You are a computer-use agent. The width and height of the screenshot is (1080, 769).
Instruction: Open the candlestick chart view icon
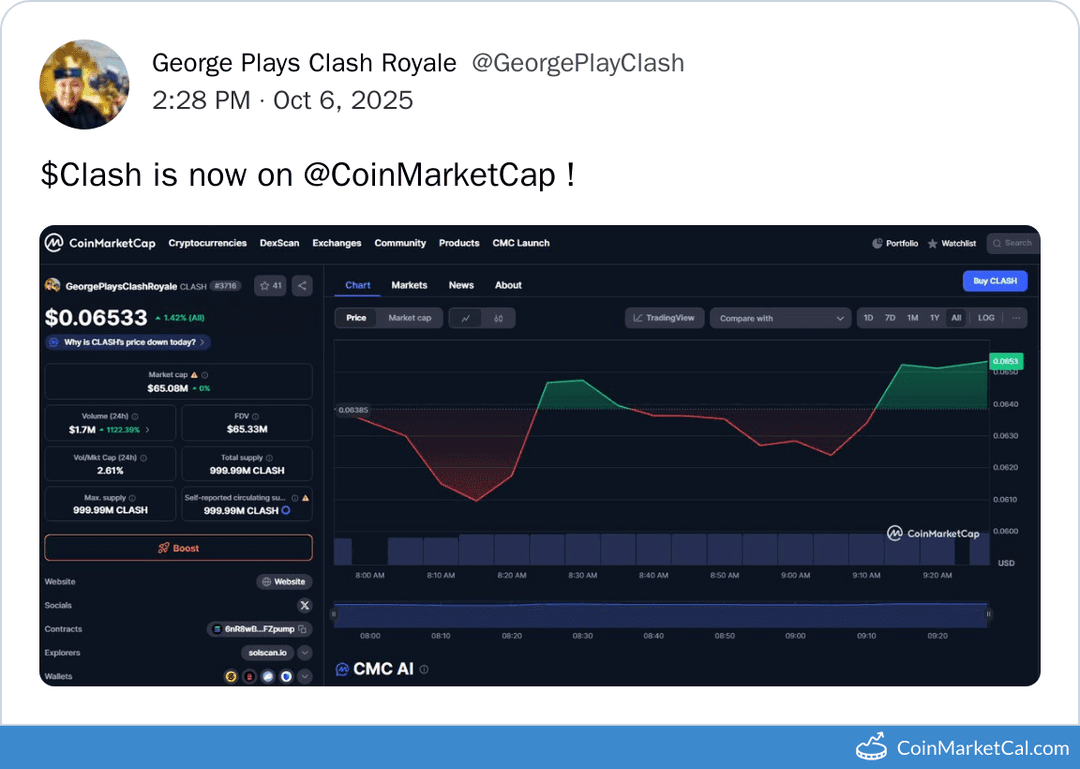point(498,318)
